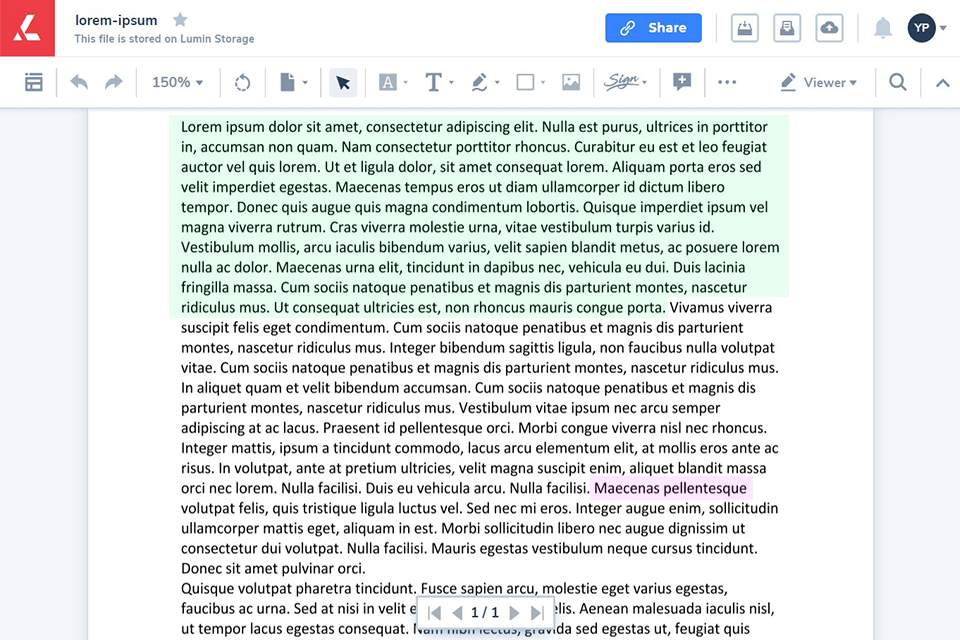Open document search

pyautogui.click(x=898, y=82)
